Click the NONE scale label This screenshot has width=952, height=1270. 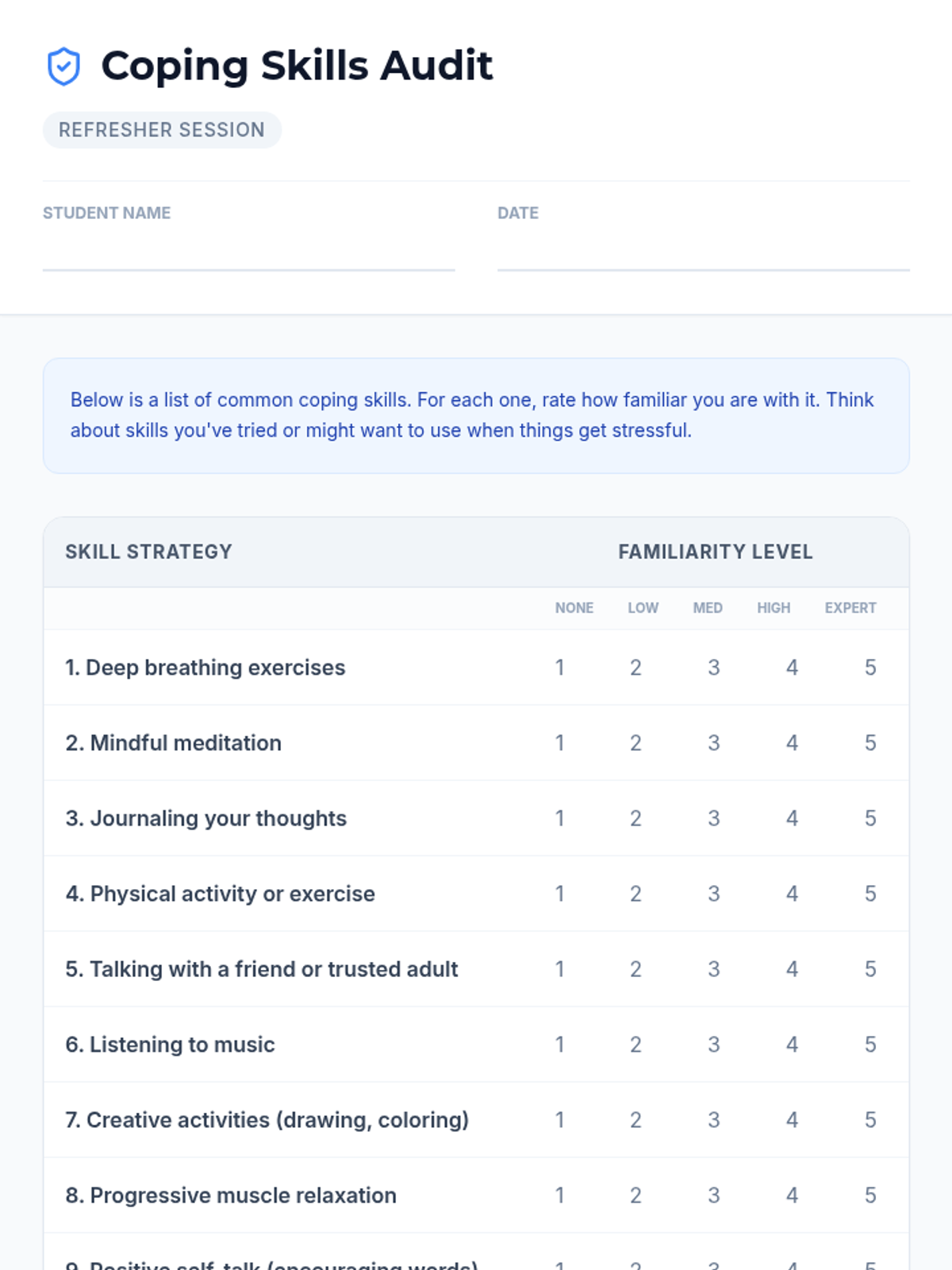574,608
